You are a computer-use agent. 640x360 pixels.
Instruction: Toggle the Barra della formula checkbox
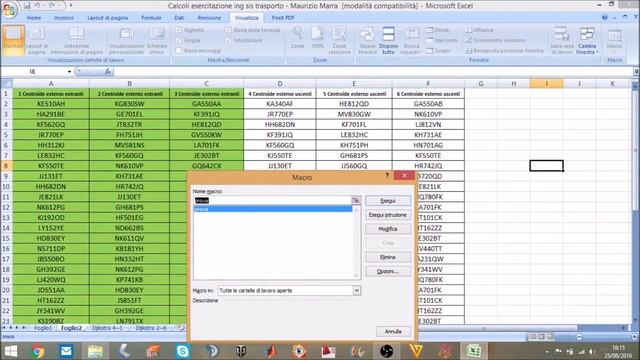[228, 30]
